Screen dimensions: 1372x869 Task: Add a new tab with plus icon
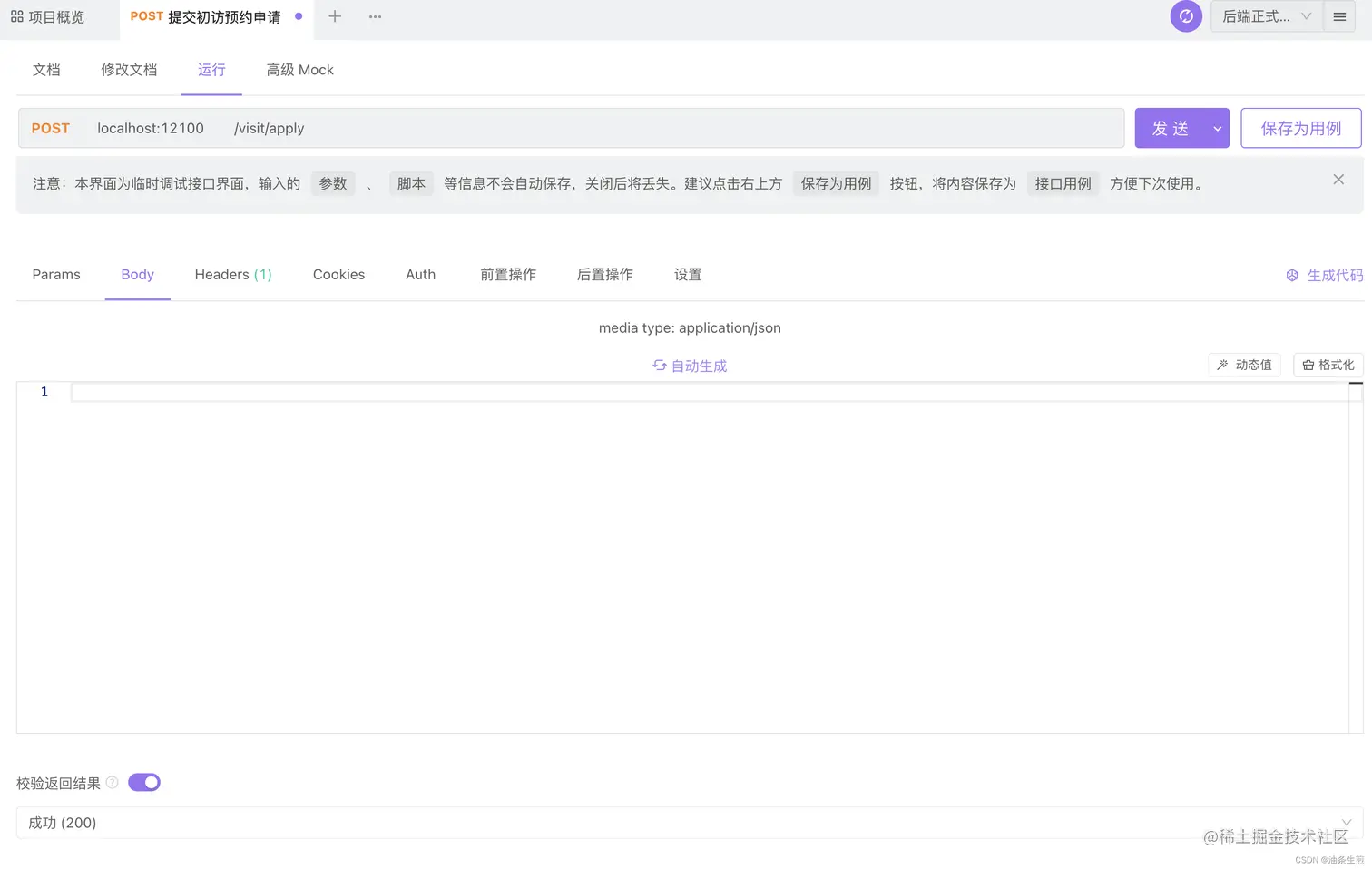point(335,16)
